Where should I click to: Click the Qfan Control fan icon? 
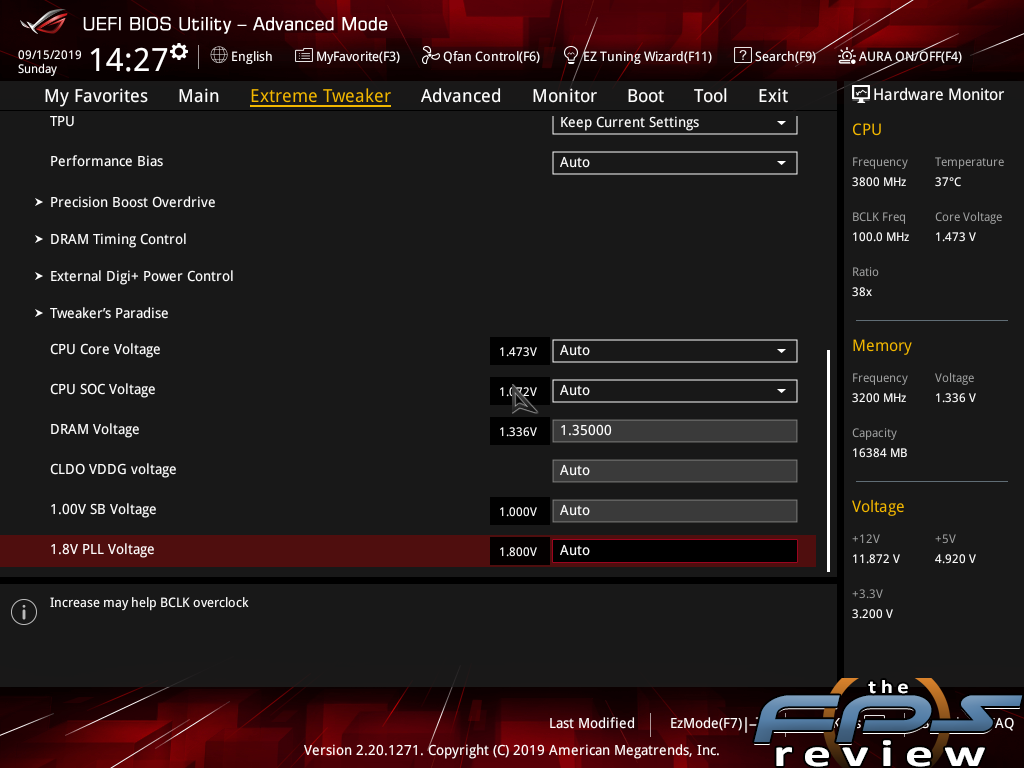(x=430, y=56)
